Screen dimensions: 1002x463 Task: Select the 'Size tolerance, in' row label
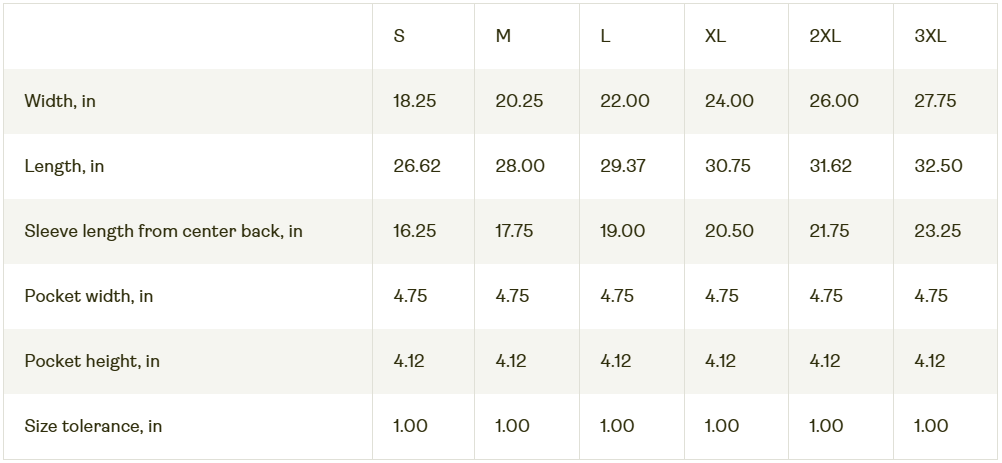(x=93, y=426)
